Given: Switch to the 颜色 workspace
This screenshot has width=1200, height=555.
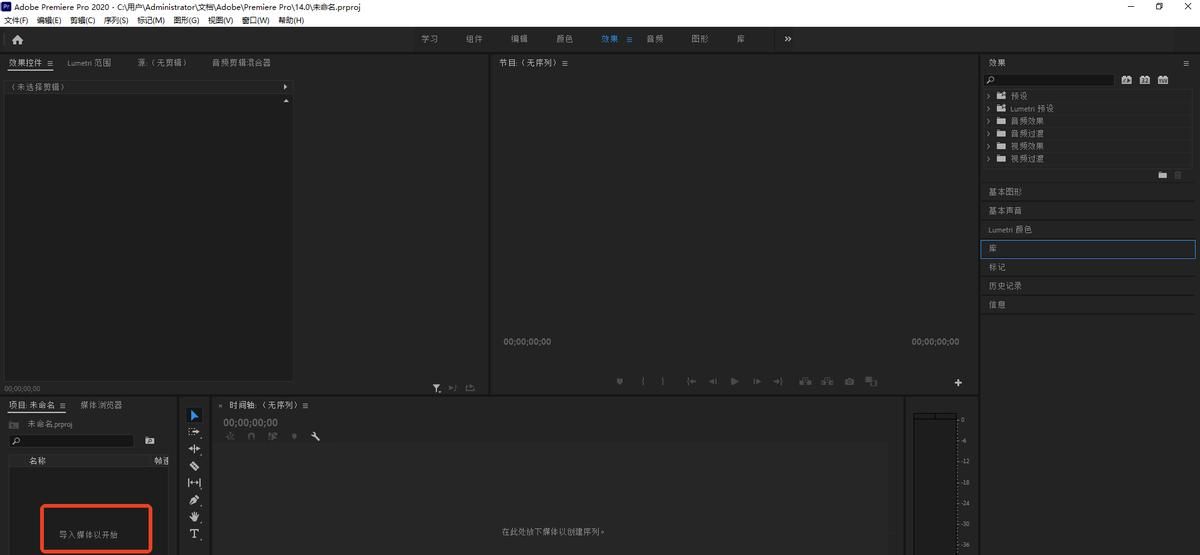Looking at the screenshot, I should click(565, 39).
